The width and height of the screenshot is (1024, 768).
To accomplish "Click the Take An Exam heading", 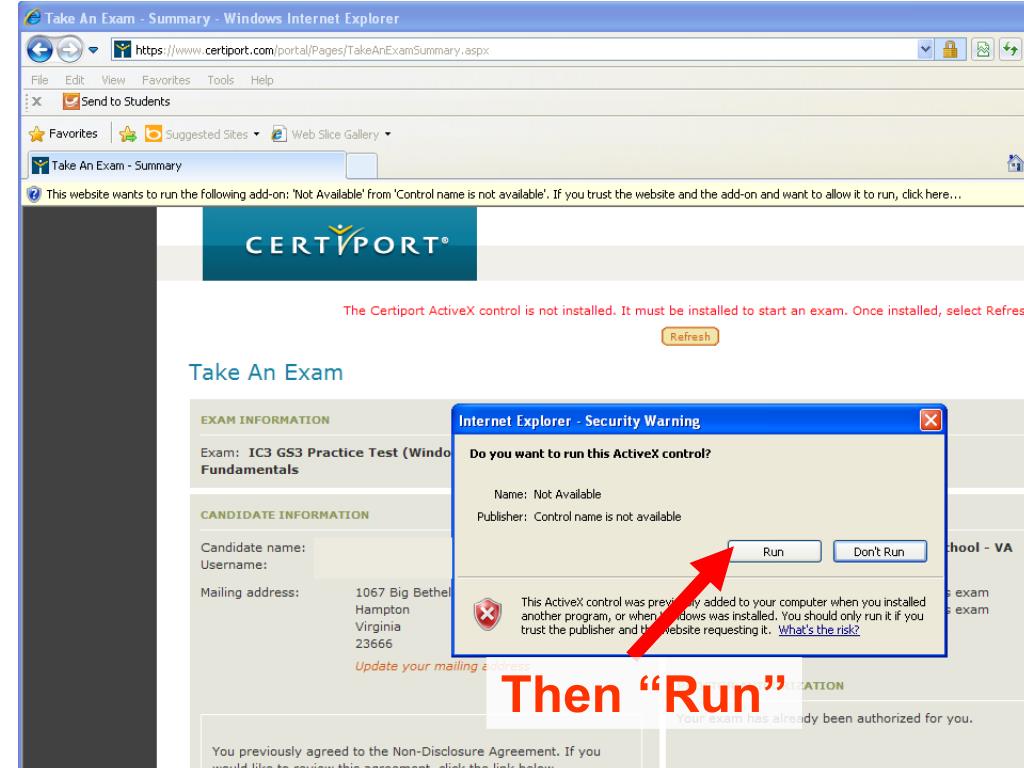I will click(x=265, y=372).
